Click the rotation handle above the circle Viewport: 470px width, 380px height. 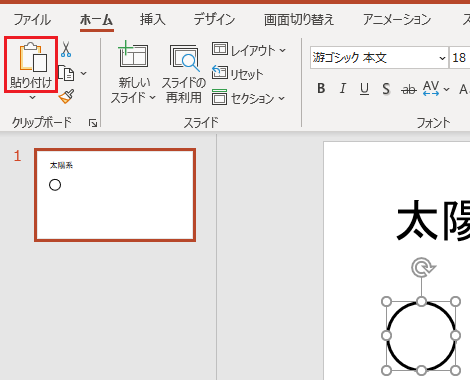423,267
